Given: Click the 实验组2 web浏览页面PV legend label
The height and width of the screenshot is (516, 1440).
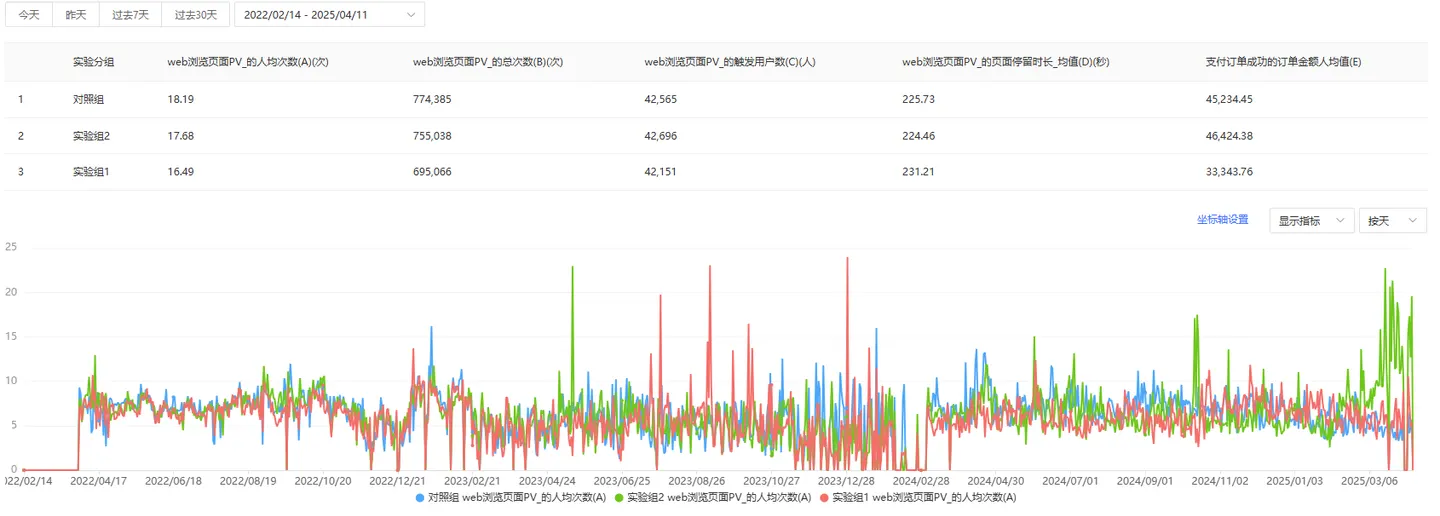Looking at the screenshot, I should pyautogui.click(x=718, y=497).
